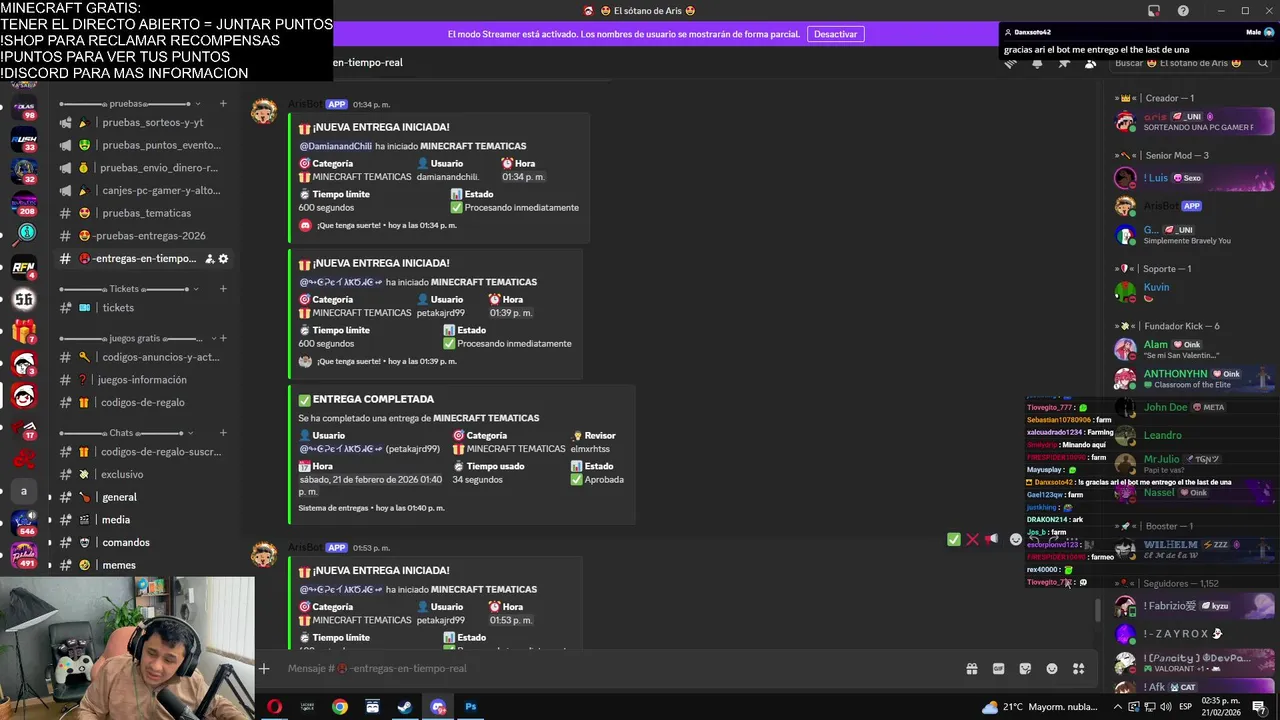Open channel settings gear for entregas-en-tiempo
The image size is (1280, 720).
(x=223, y=258)
